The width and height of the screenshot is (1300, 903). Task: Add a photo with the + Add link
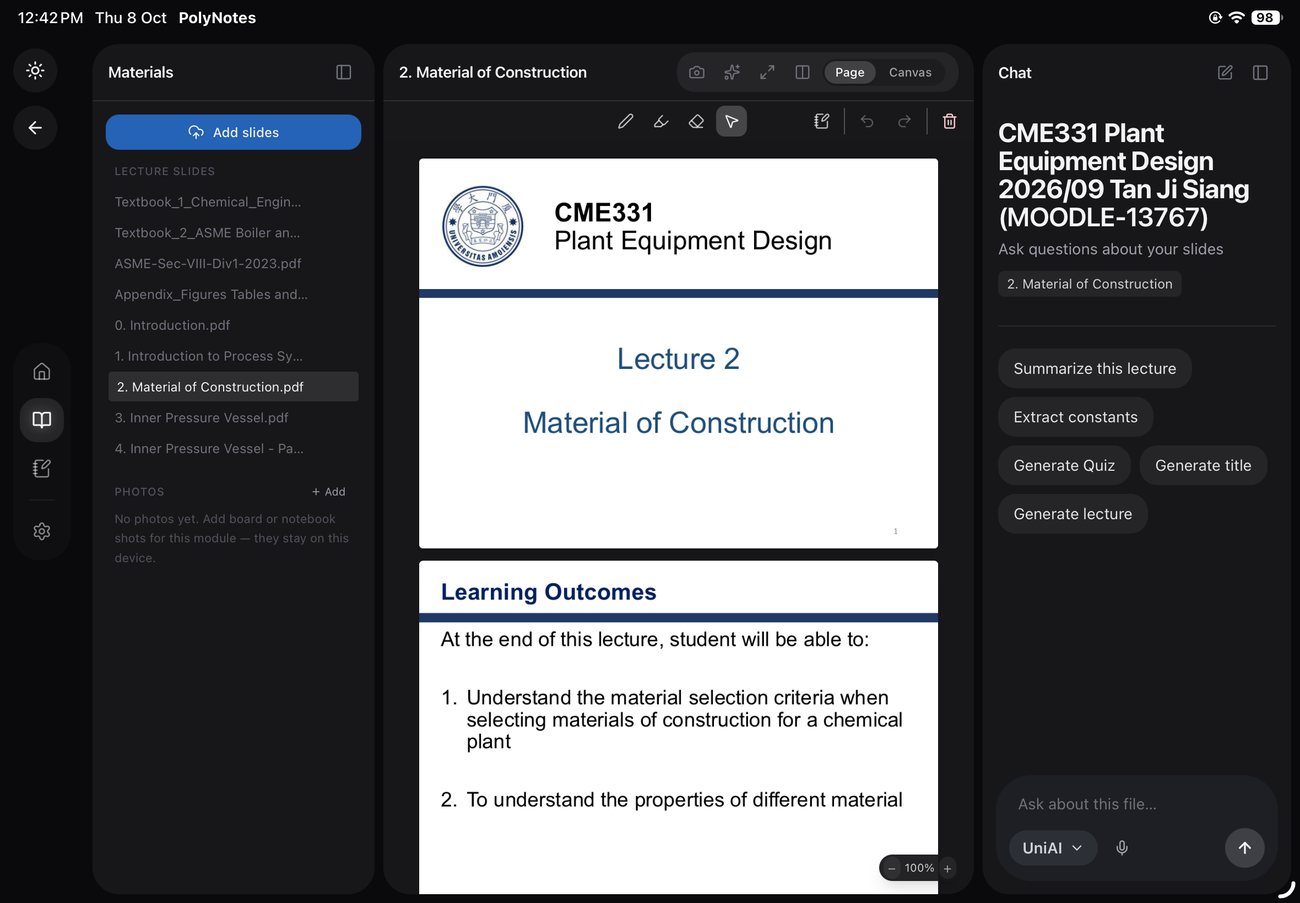pyautogui.click(x=328, y=492)
